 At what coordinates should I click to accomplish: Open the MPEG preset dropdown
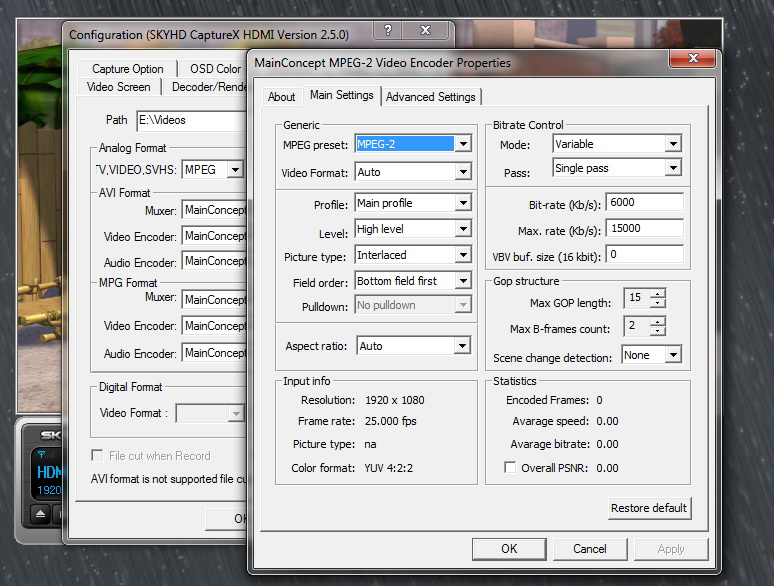462,144
